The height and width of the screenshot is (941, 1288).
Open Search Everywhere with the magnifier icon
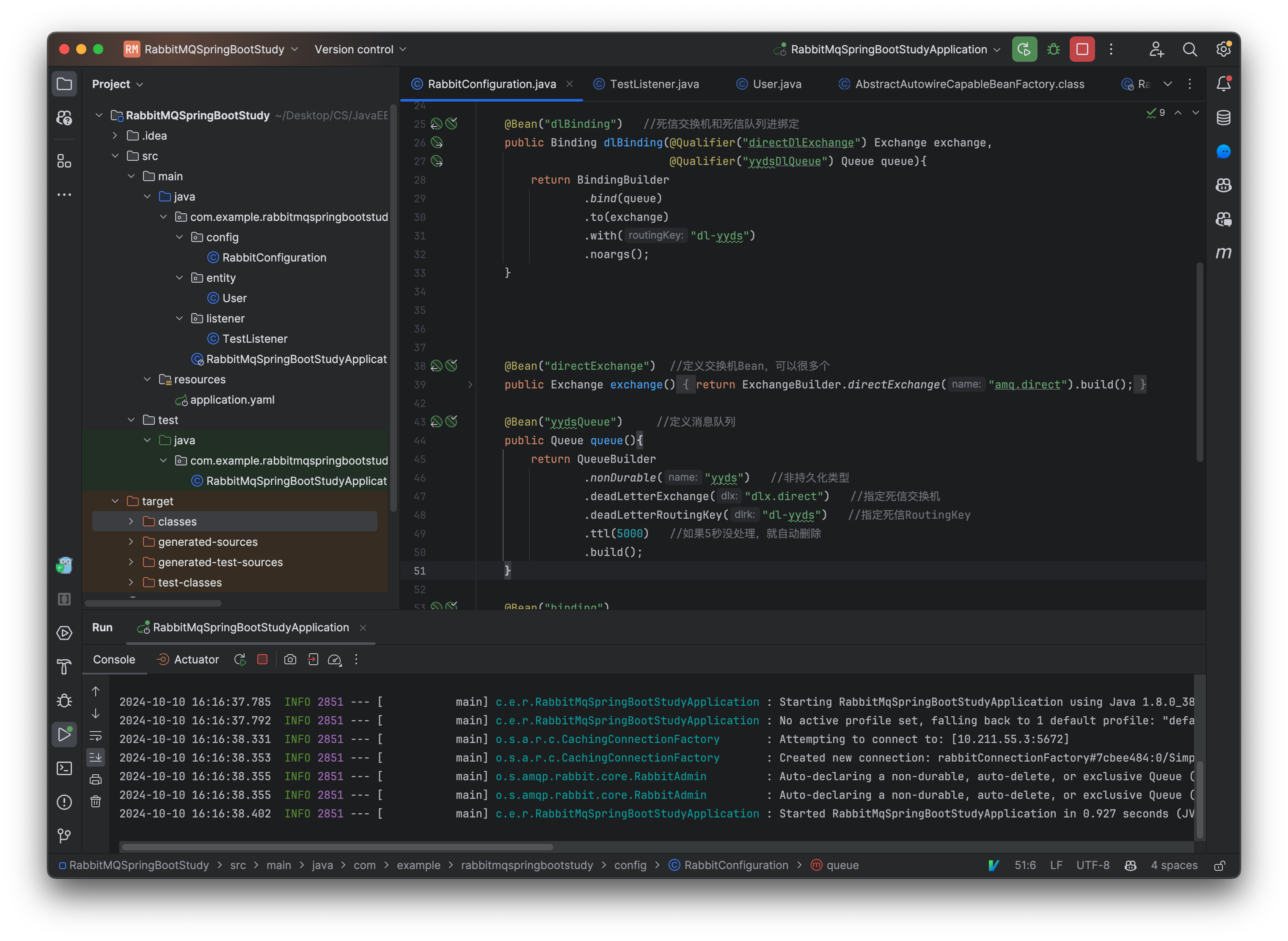pyautogui.click(x=1190, y=49)
